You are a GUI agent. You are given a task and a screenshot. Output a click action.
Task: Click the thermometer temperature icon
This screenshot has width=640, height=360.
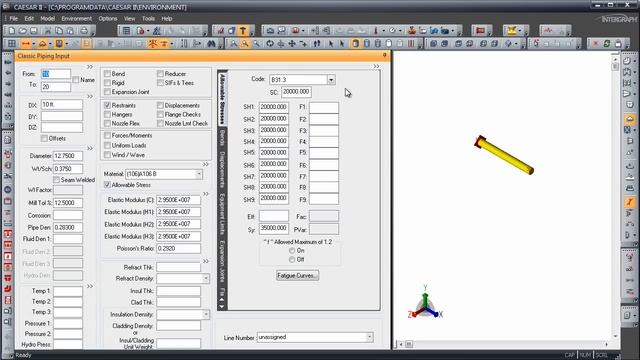coord(376,31)
